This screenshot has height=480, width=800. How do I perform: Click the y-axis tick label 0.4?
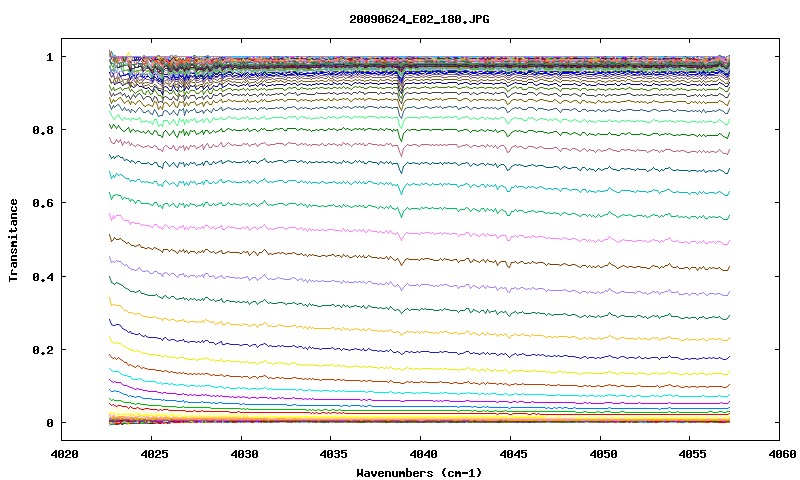(x=43, y=276)
